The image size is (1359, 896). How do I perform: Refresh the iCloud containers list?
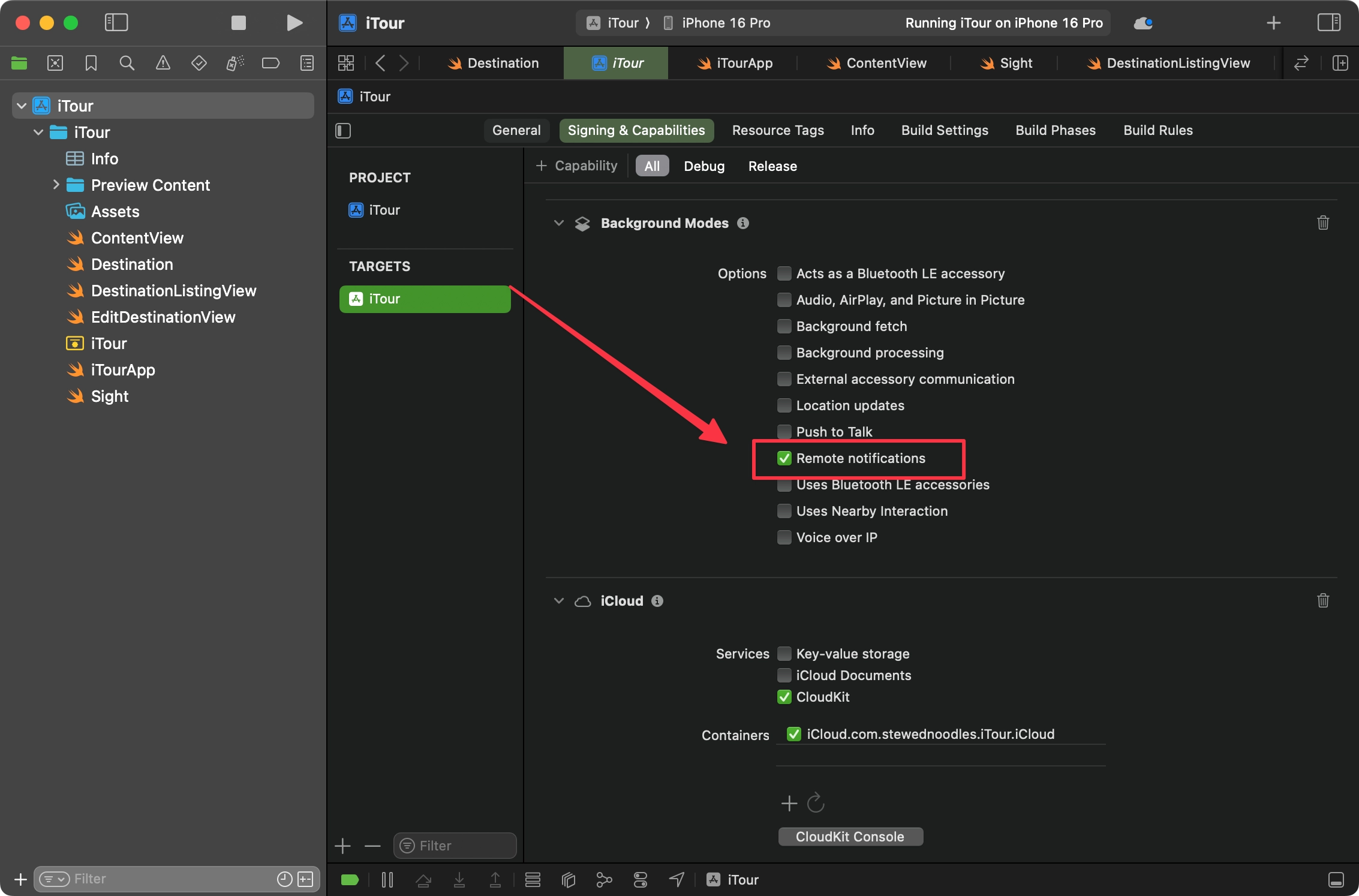pos(816,802)
